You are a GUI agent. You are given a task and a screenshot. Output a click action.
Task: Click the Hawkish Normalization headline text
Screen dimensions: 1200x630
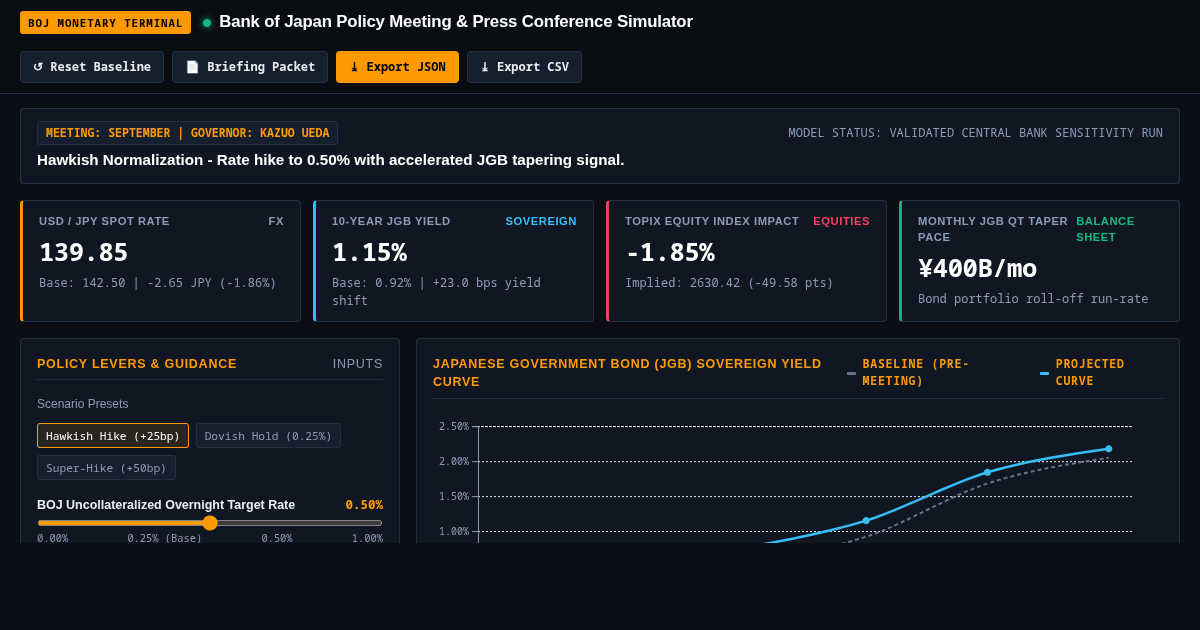[x=330, y=160]
